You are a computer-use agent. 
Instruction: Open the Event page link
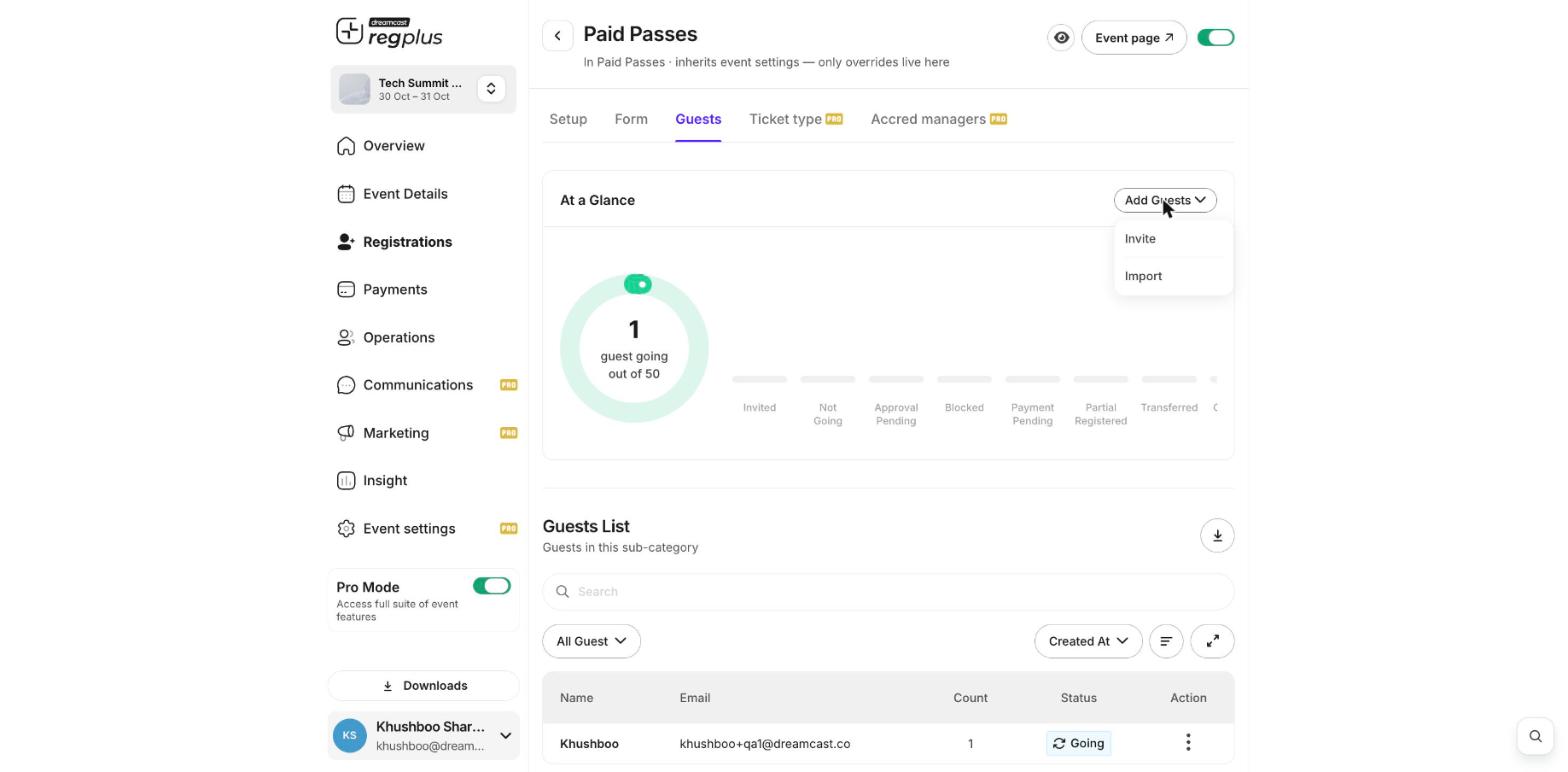tap(1134, 38)
